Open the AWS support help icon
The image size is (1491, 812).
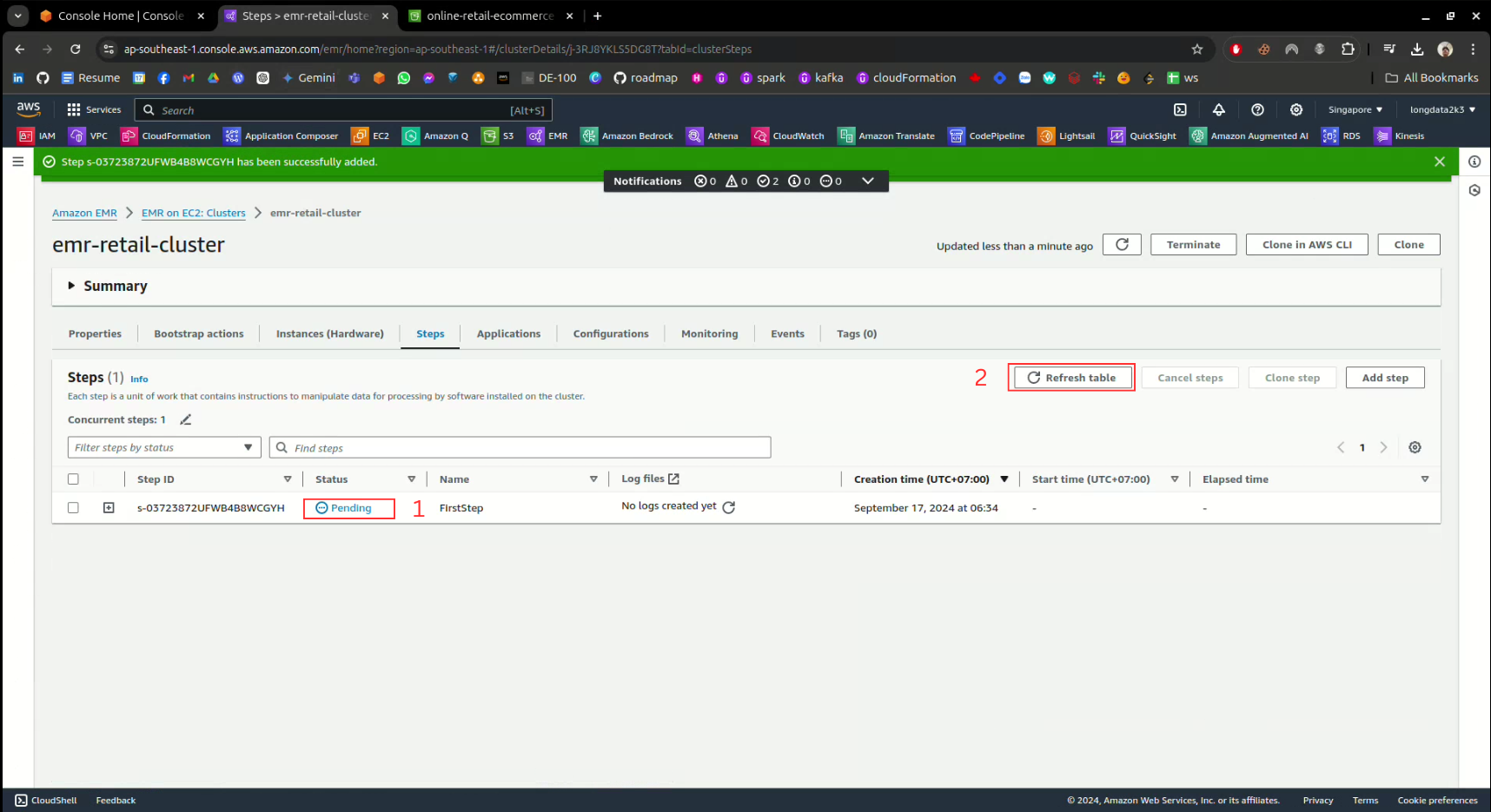click(x=1257, y=109)
